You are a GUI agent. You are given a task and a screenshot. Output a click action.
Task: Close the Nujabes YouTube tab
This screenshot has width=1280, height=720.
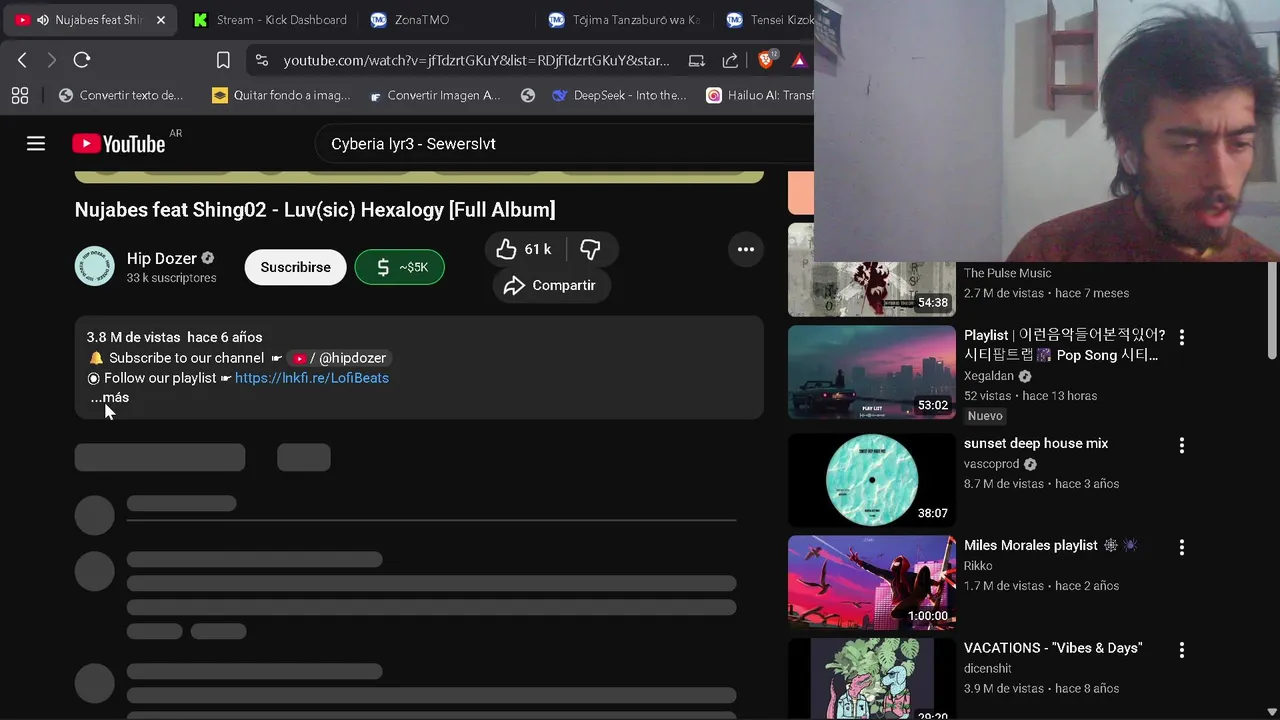click(x=161, y=20)
